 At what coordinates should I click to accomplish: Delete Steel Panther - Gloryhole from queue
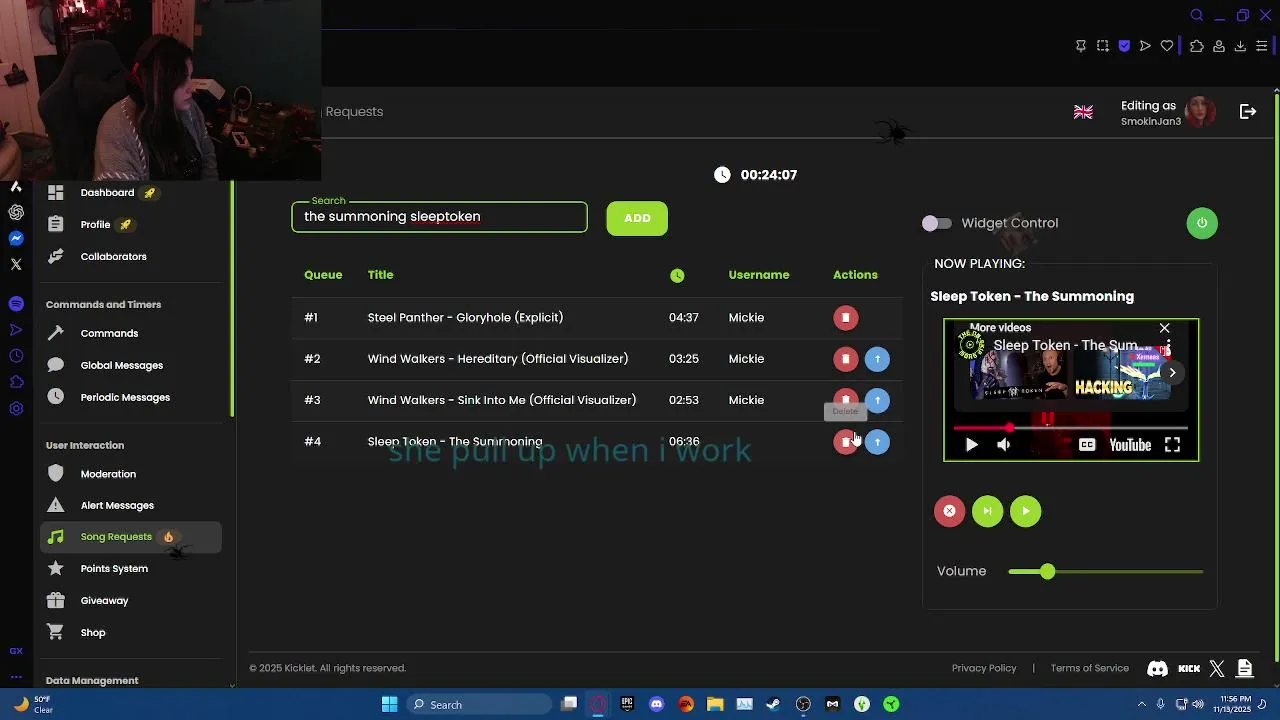click(x=845, y=318)
